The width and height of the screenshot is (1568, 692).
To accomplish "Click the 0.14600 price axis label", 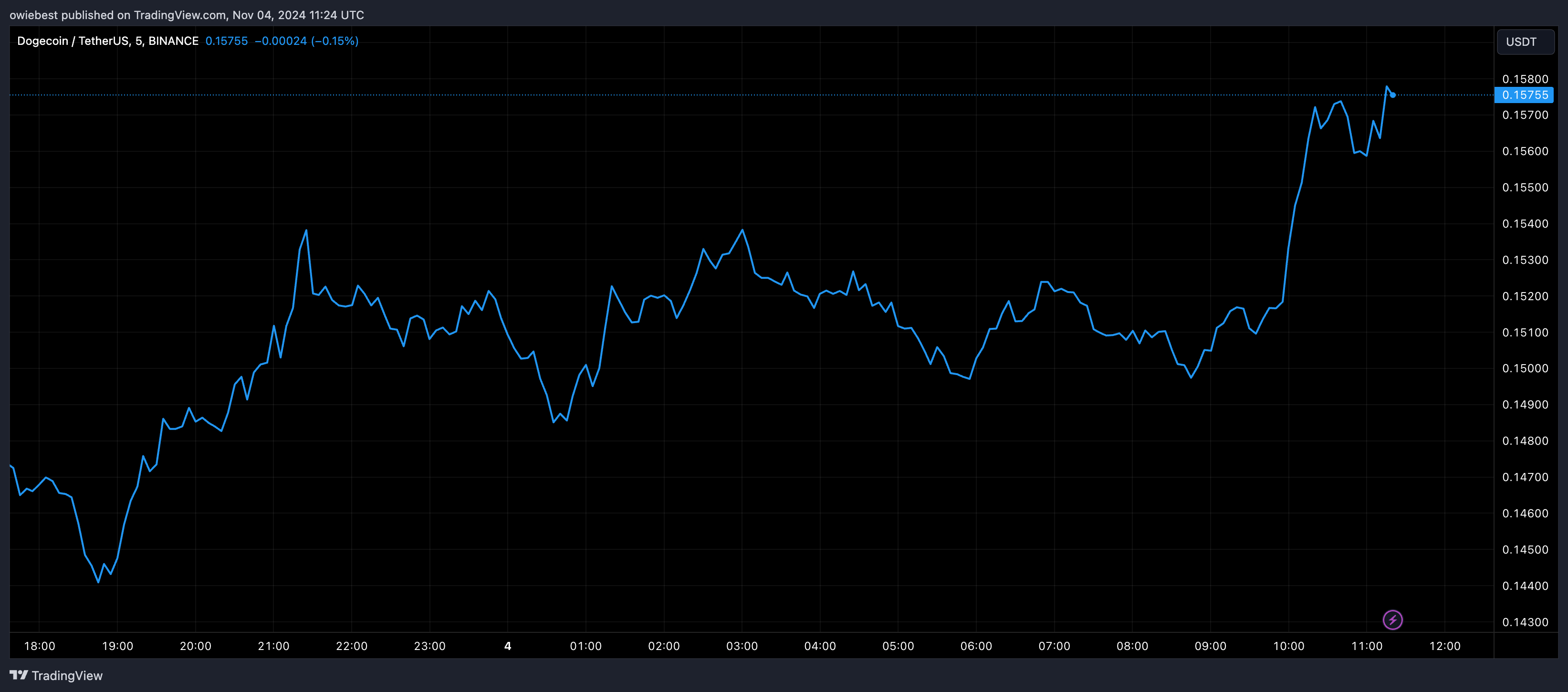I will (1525, 513).
